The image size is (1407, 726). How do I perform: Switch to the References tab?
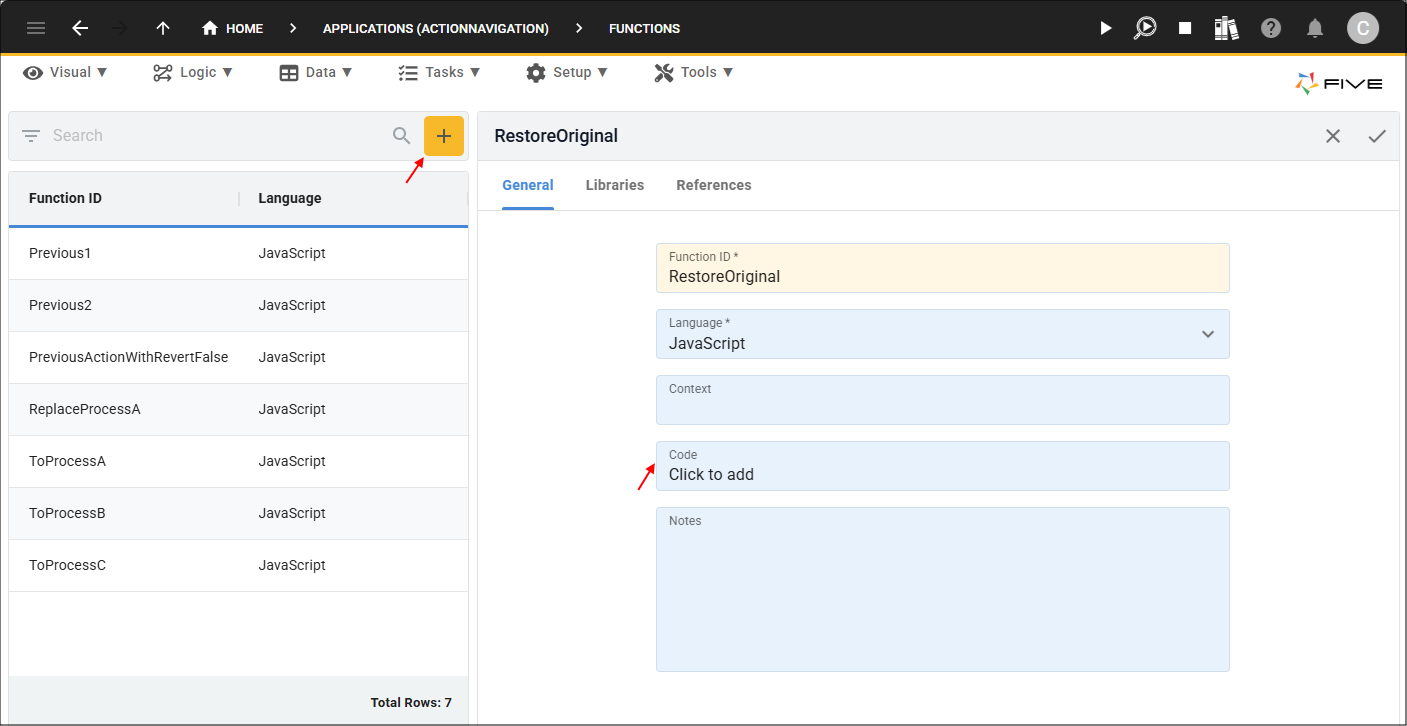[714, 185]
